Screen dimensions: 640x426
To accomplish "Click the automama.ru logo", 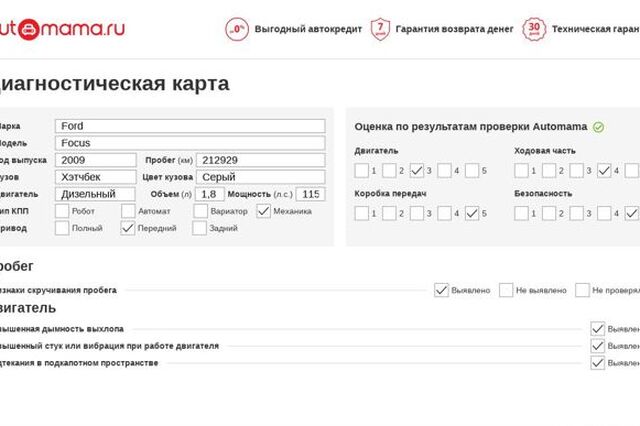I will pyautogui.click(x=62, y=29).
